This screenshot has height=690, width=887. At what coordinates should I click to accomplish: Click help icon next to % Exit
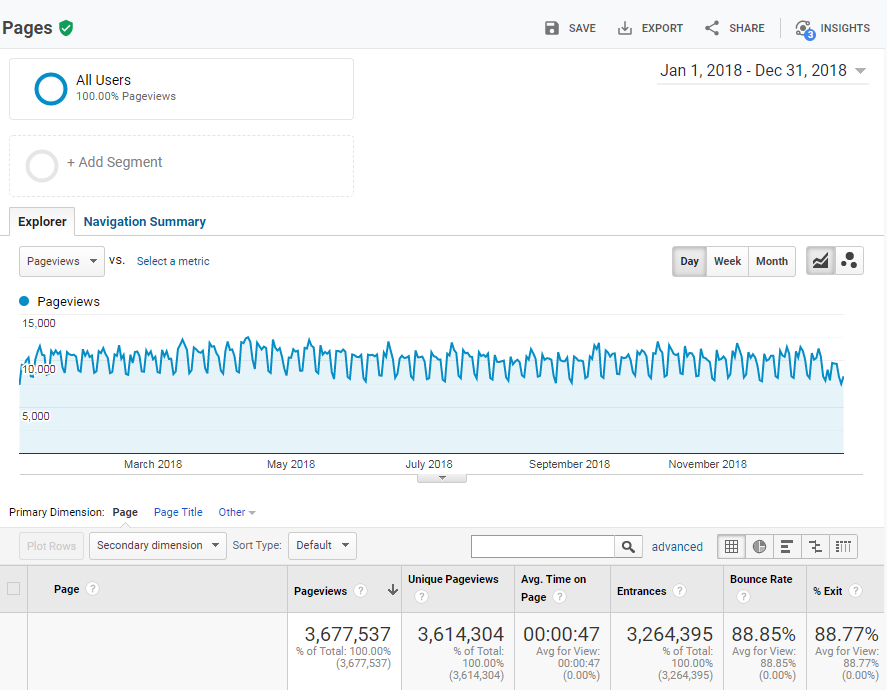tap(856, 590)
